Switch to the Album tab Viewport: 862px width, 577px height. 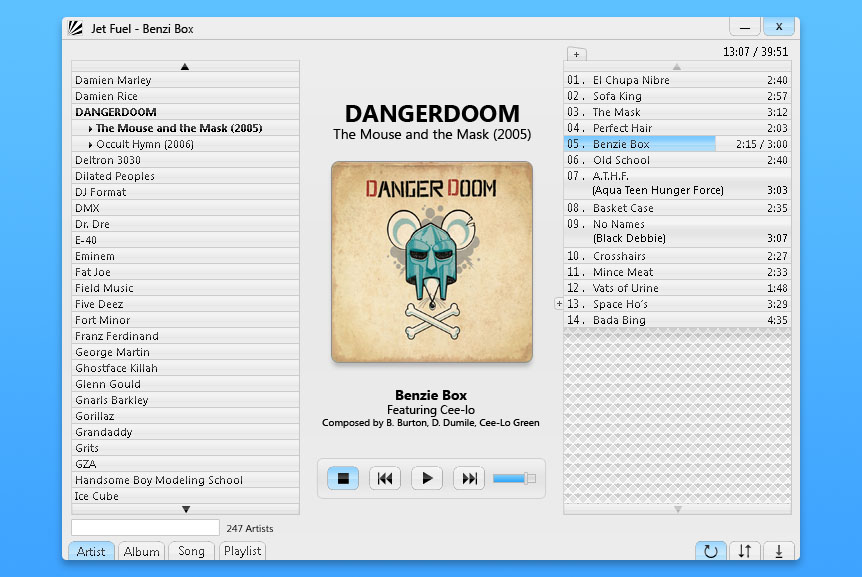pos(141,551)
